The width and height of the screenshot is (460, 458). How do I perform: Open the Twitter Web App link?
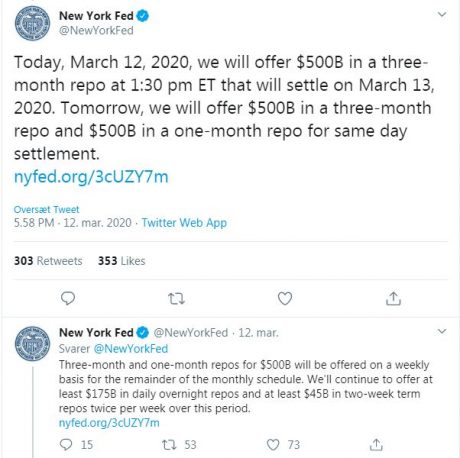pos(184,223)
